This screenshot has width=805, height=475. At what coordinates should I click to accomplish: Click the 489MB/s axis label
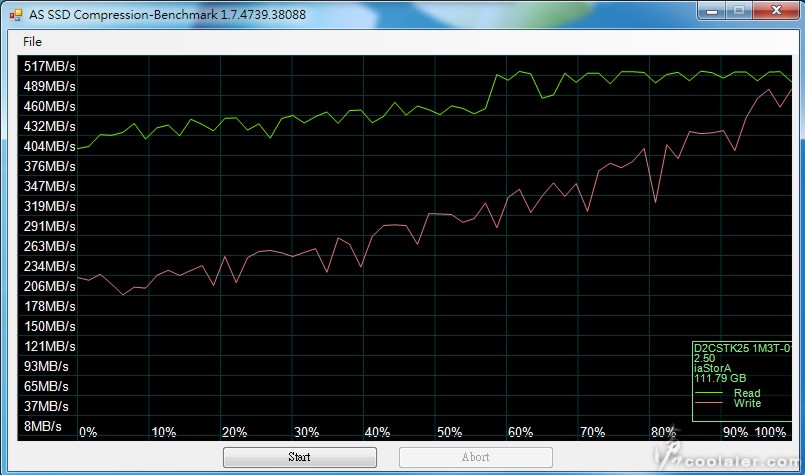pos(49,86)
